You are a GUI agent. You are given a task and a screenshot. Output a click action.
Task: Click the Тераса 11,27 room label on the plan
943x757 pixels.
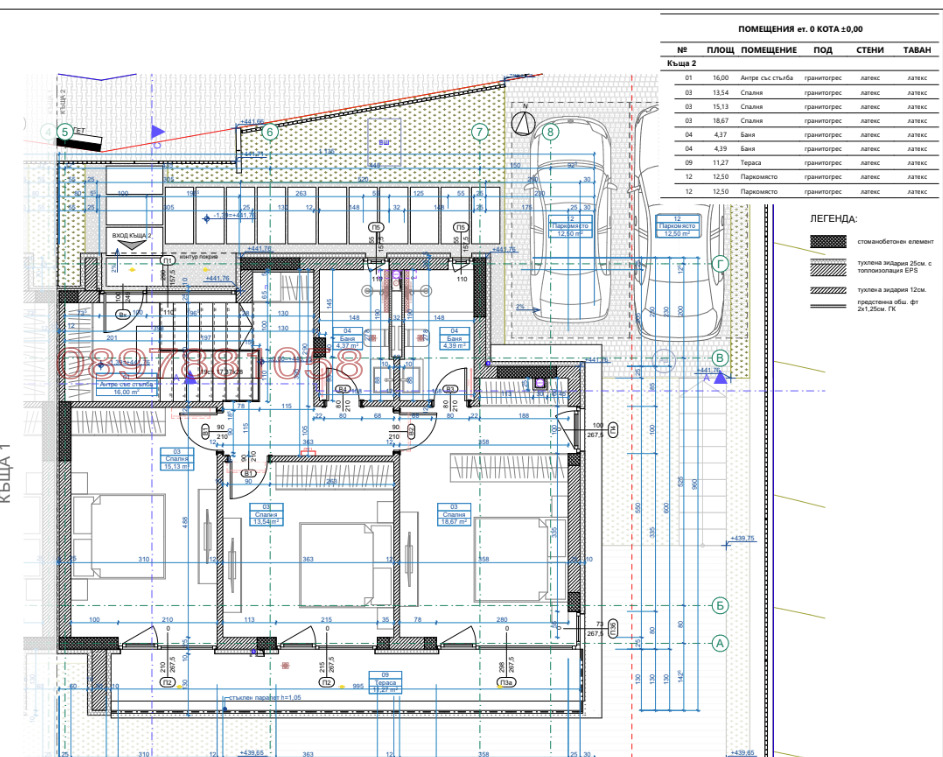385,683
